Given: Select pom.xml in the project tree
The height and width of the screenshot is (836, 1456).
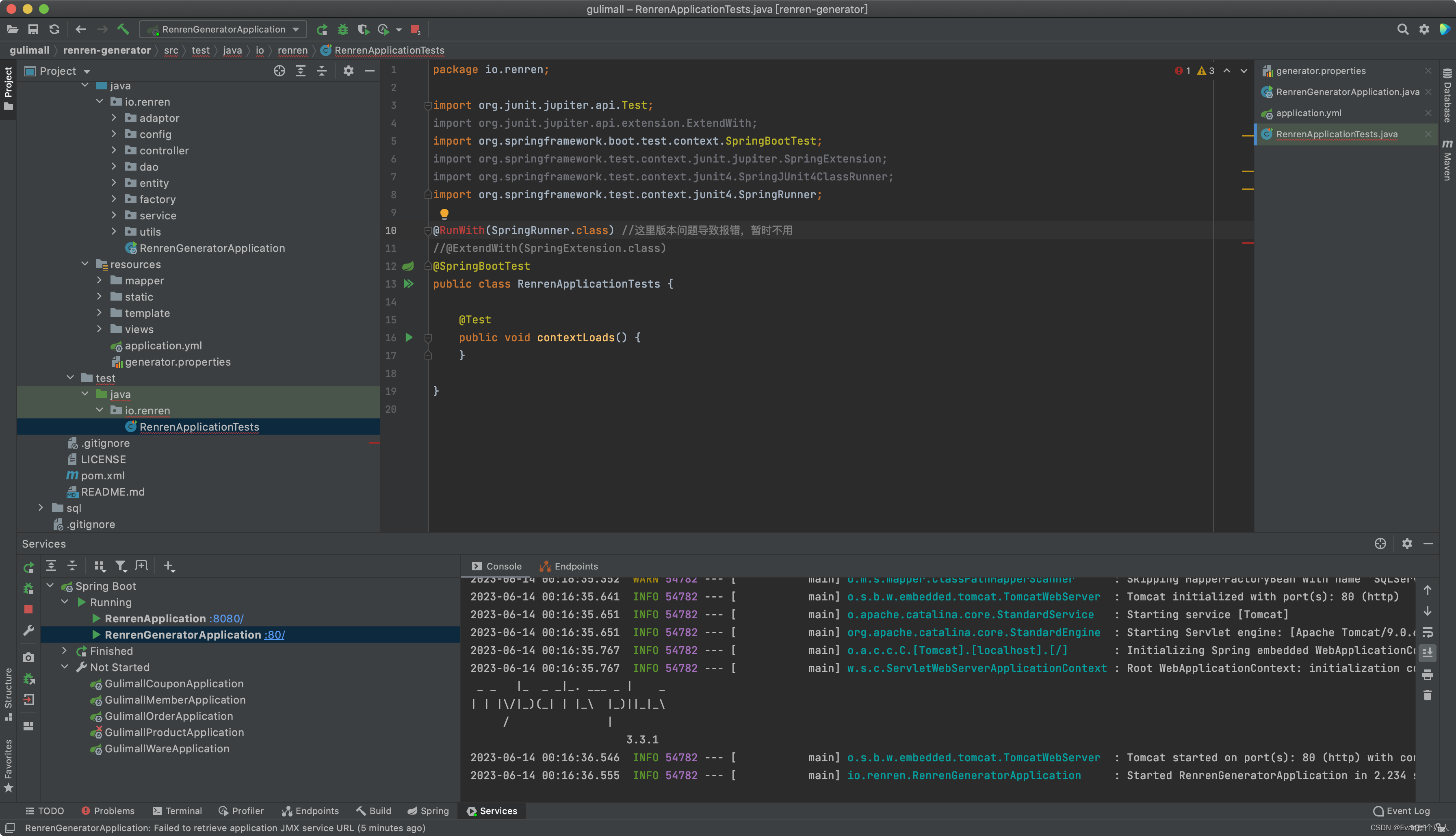Looking at the screenshot, I should [x=103, y=475].
